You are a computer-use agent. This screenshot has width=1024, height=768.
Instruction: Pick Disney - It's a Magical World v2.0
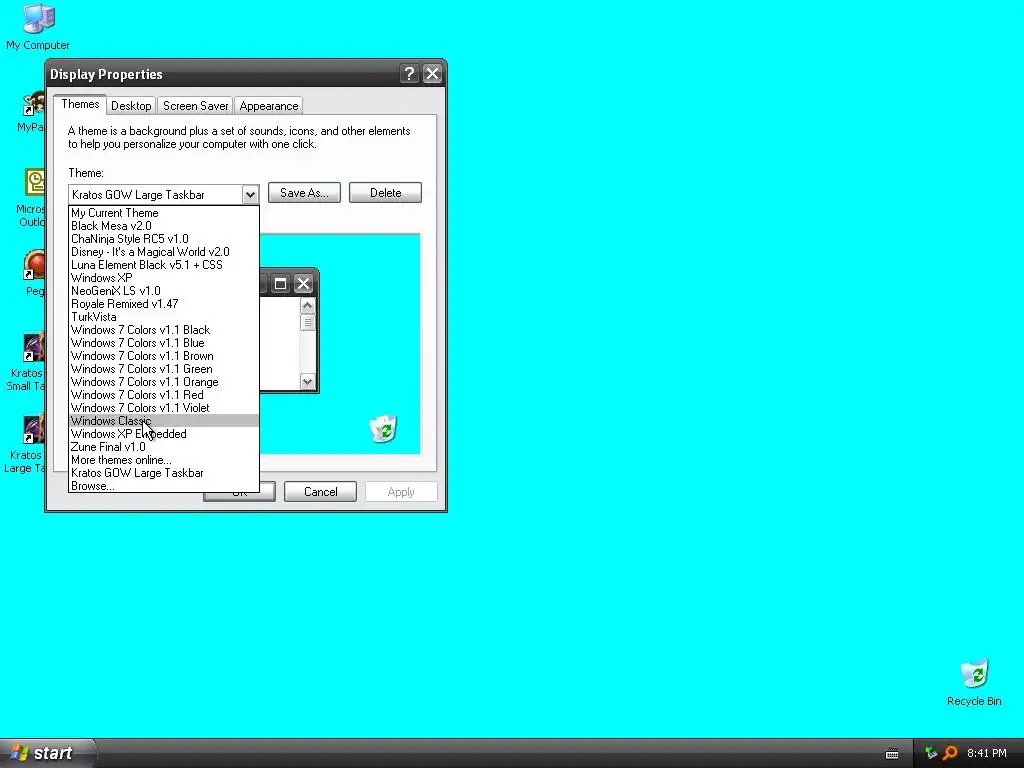[164, 252]
